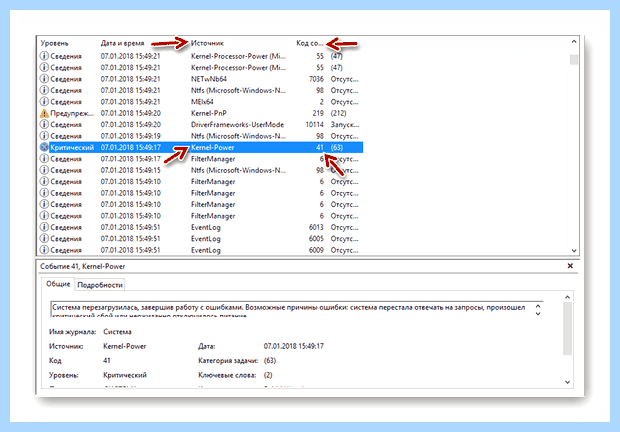Close the event details pane with X
The width and height of the screenshot is (620, 432).
click(570, 266)
